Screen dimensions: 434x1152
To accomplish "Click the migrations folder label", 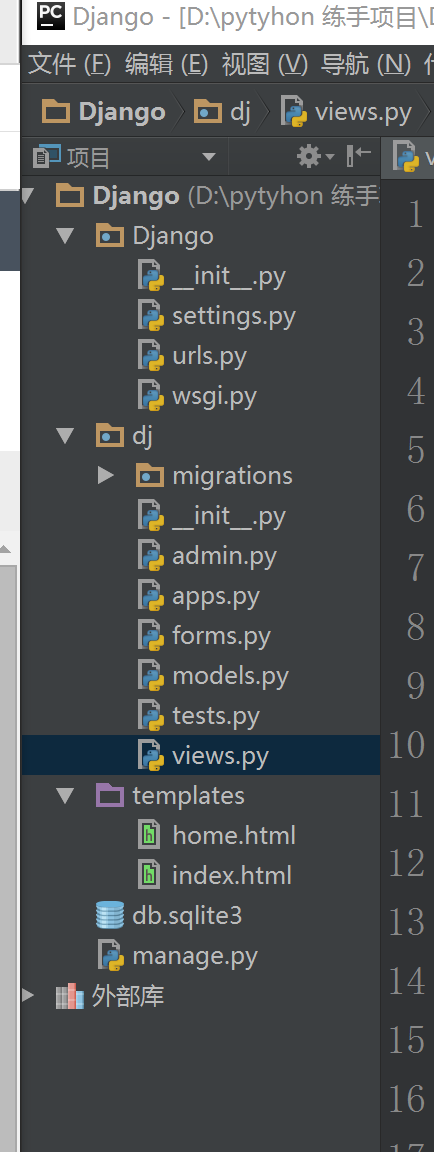I will coord(232,476).
